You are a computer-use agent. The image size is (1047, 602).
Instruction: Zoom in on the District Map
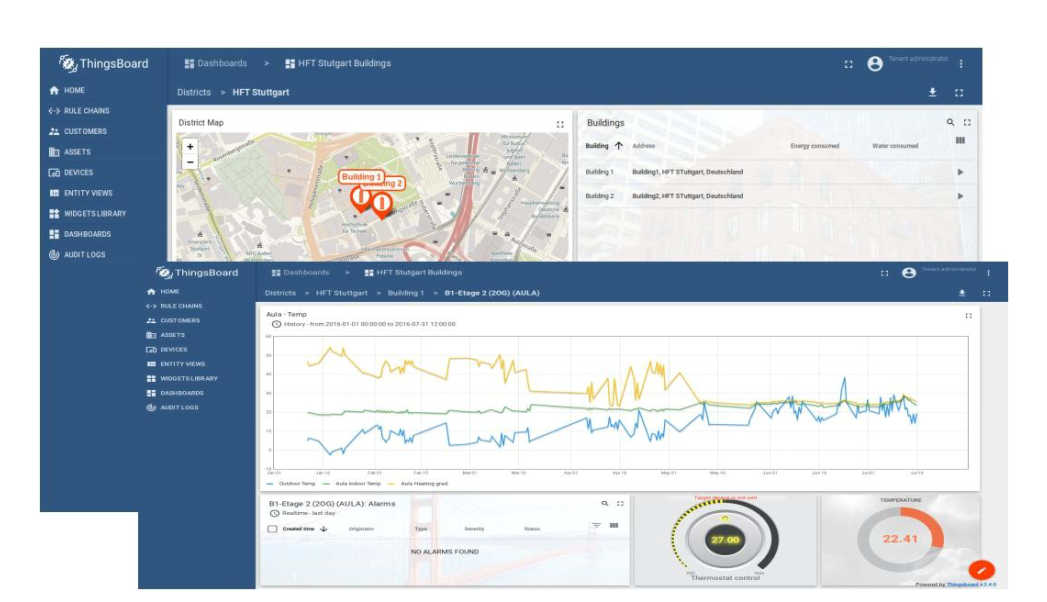tap(190, 147)
